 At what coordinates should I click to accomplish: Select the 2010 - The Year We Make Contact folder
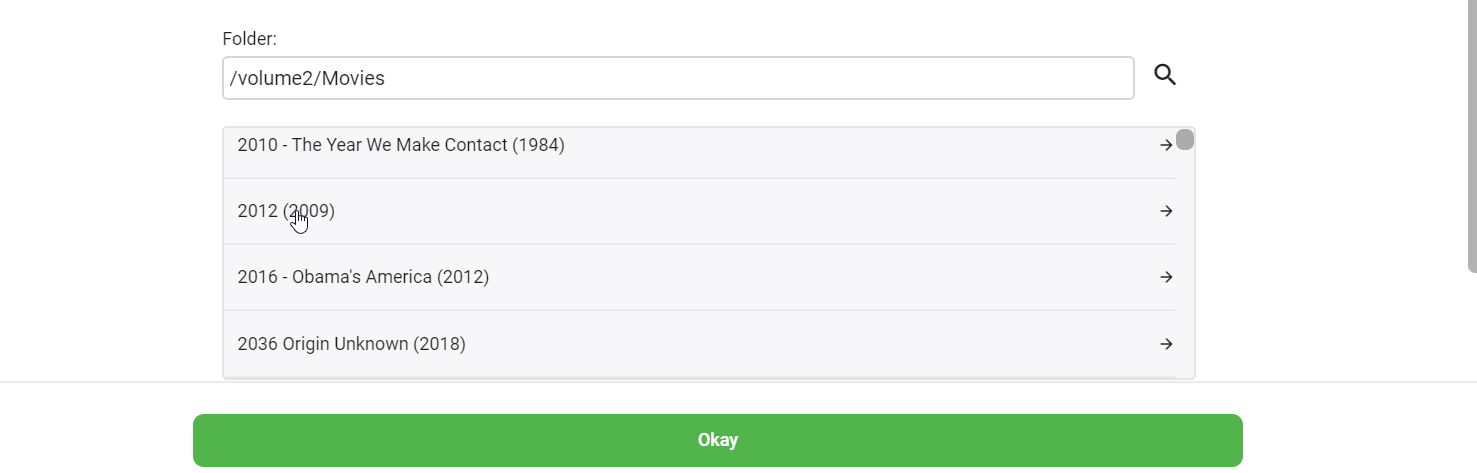pyautogui.click(x=401, y=145)
